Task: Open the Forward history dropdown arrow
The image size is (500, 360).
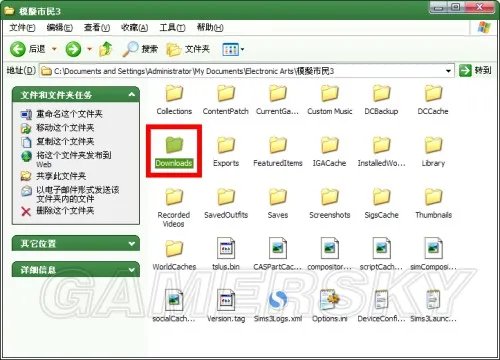Action: tap(89, 49)
